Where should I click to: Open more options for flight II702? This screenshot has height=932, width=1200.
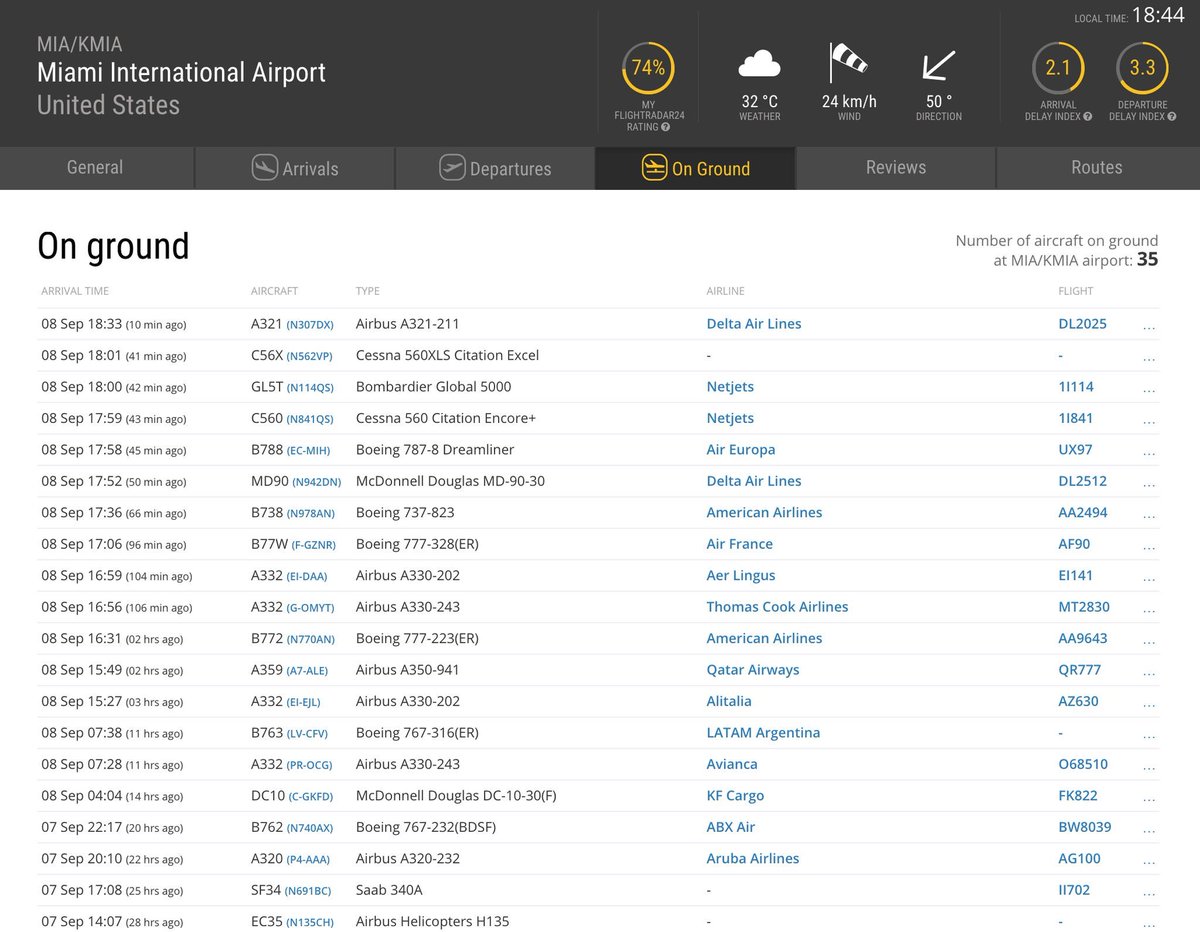tap(1149, 892)
